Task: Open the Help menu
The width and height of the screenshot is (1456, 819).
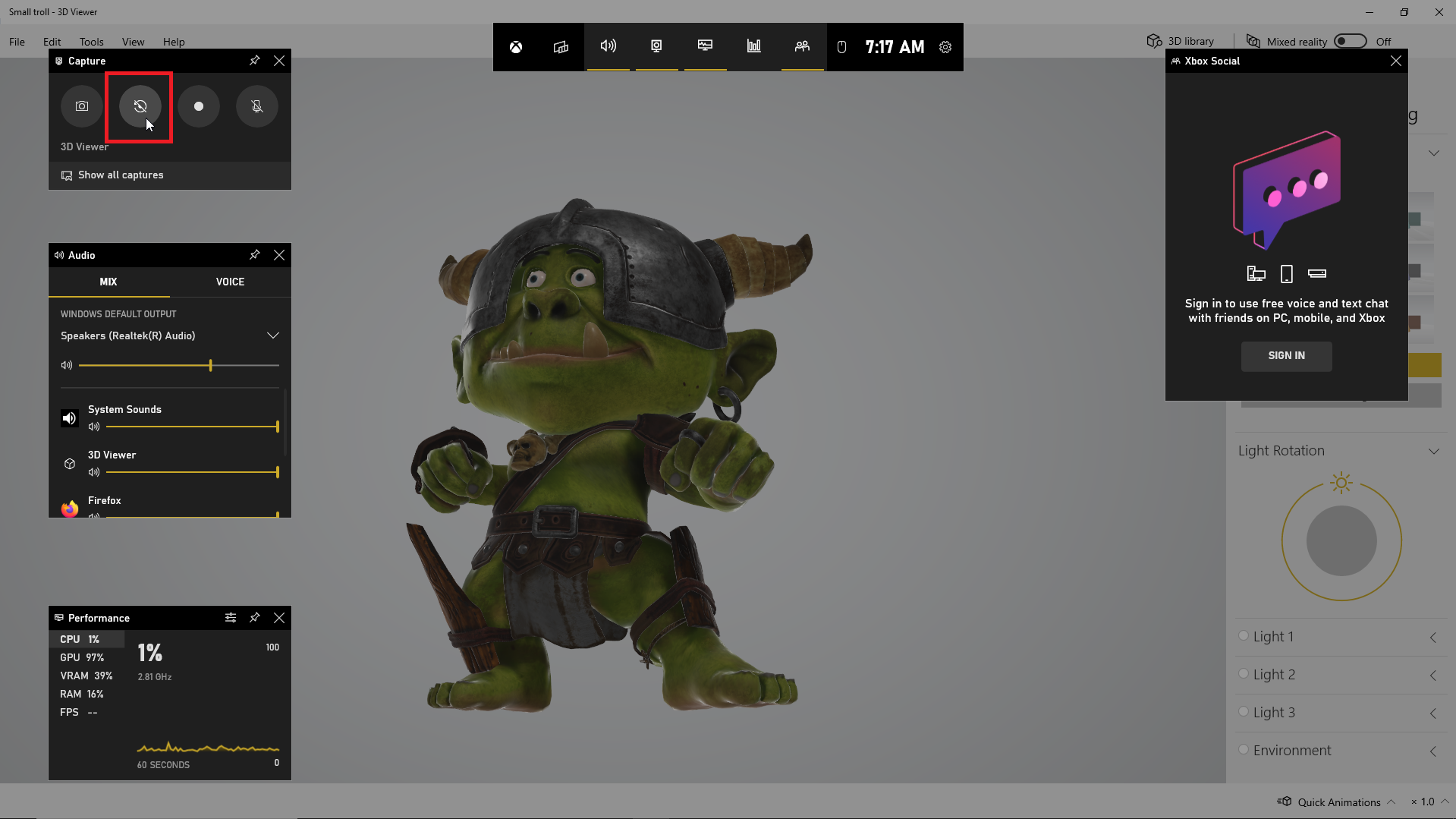Action: coord(174,42)
